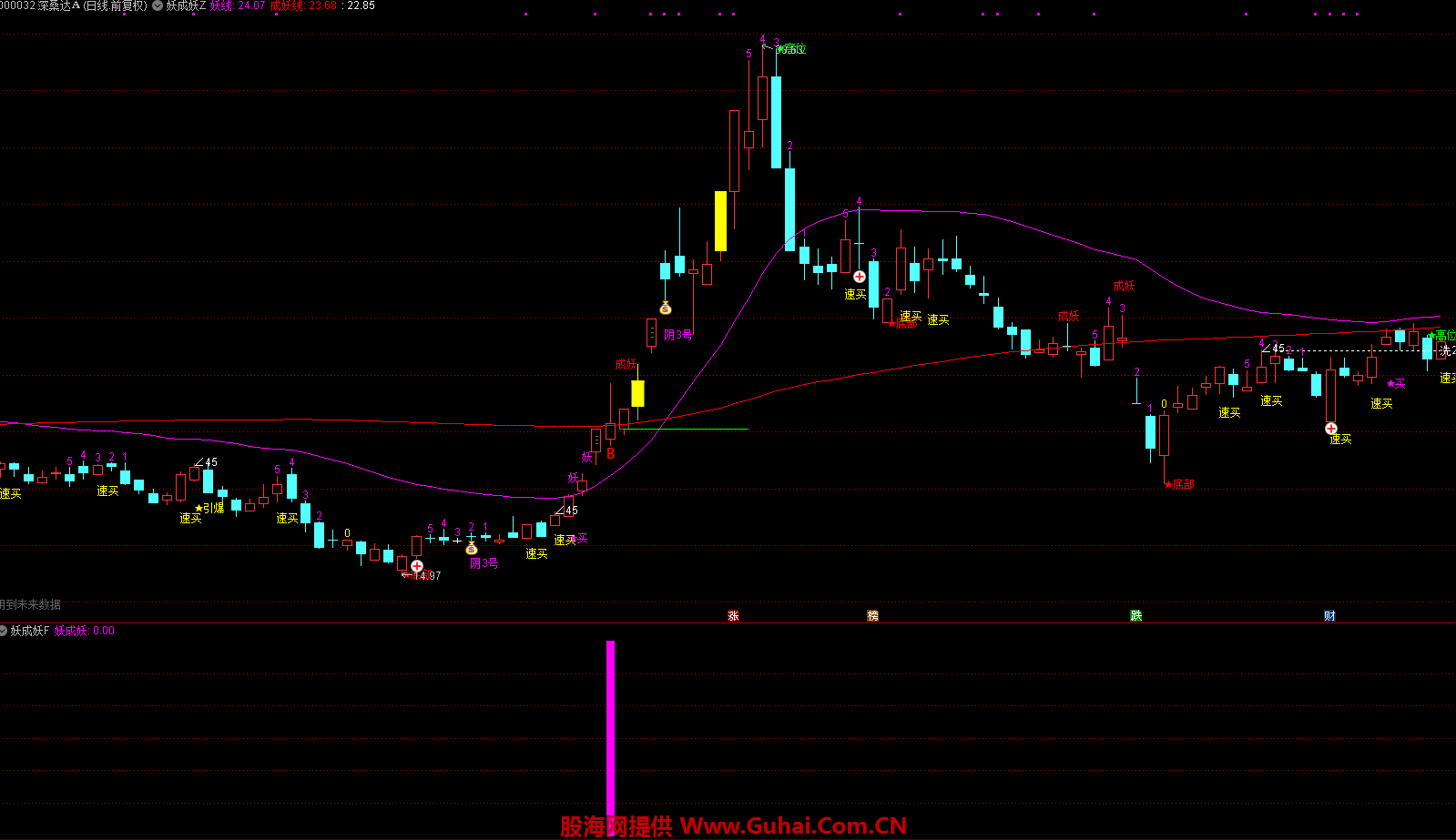Open the round dropdown icon beside 妖成妖F
This screenshot has height=840, width=1456.
[4, 631]
